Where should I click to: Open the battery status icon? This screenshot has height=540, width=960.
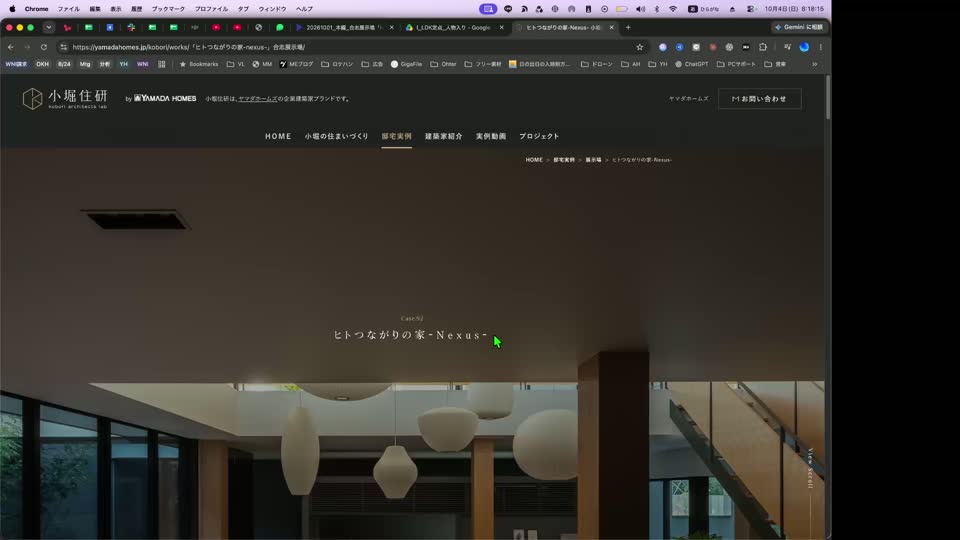click(622, 9)
